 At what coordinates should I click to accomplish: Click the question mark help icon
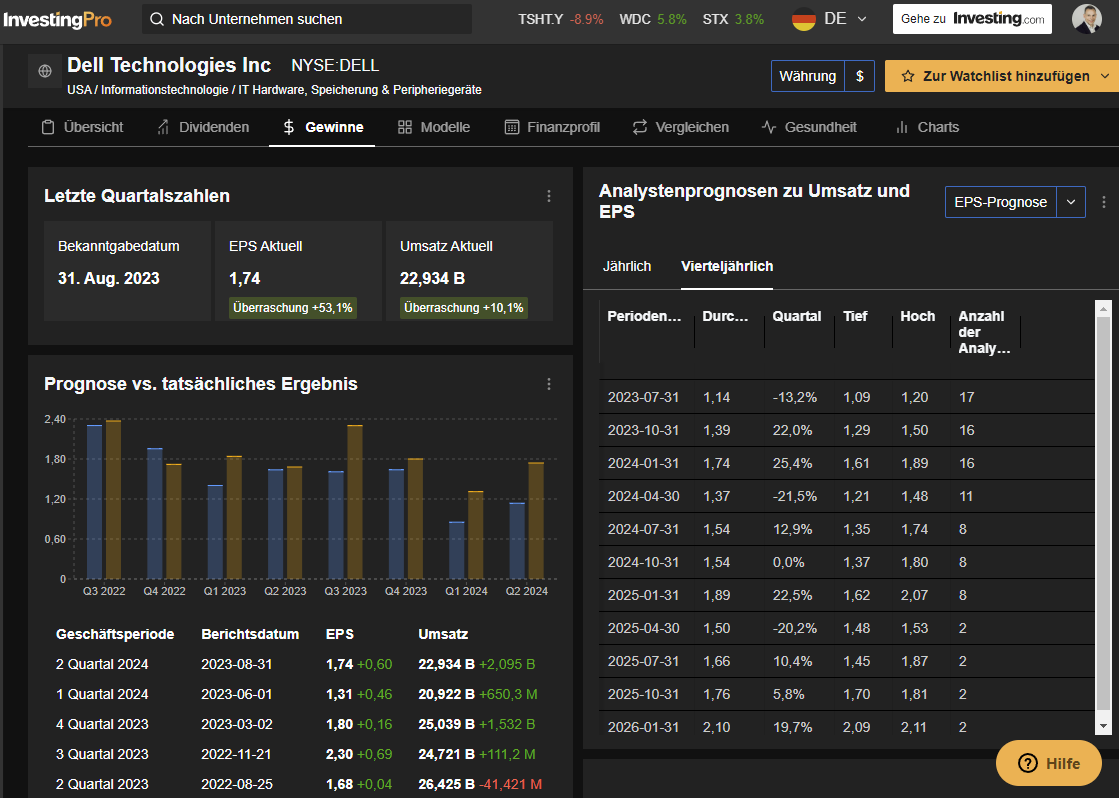pyautogui.click(x=1028, y=763)
